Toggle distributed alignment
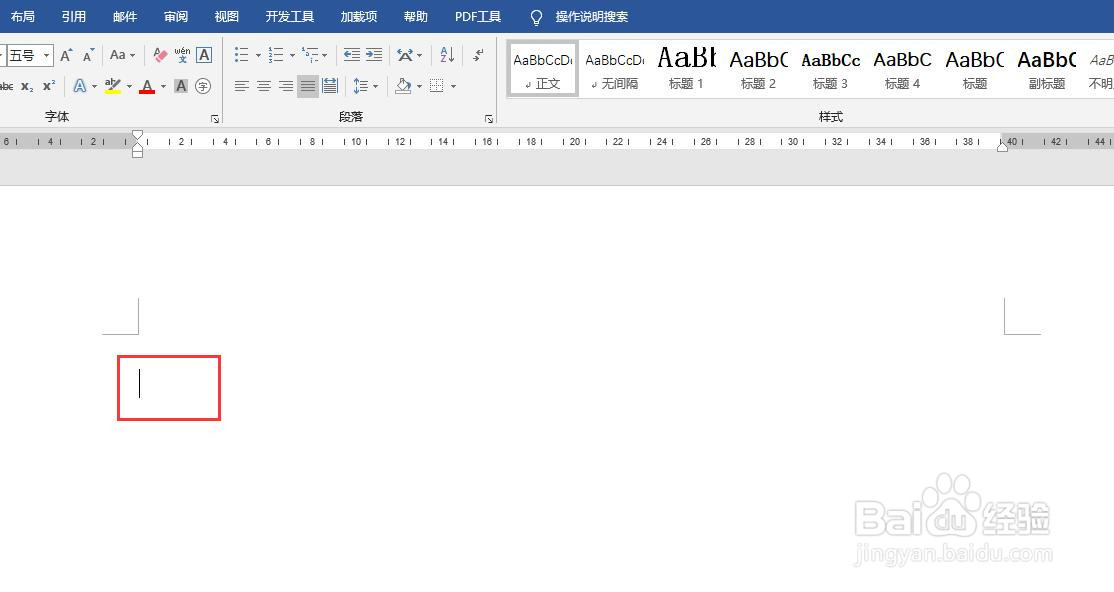1114x592 pixels. click(330, 86)
